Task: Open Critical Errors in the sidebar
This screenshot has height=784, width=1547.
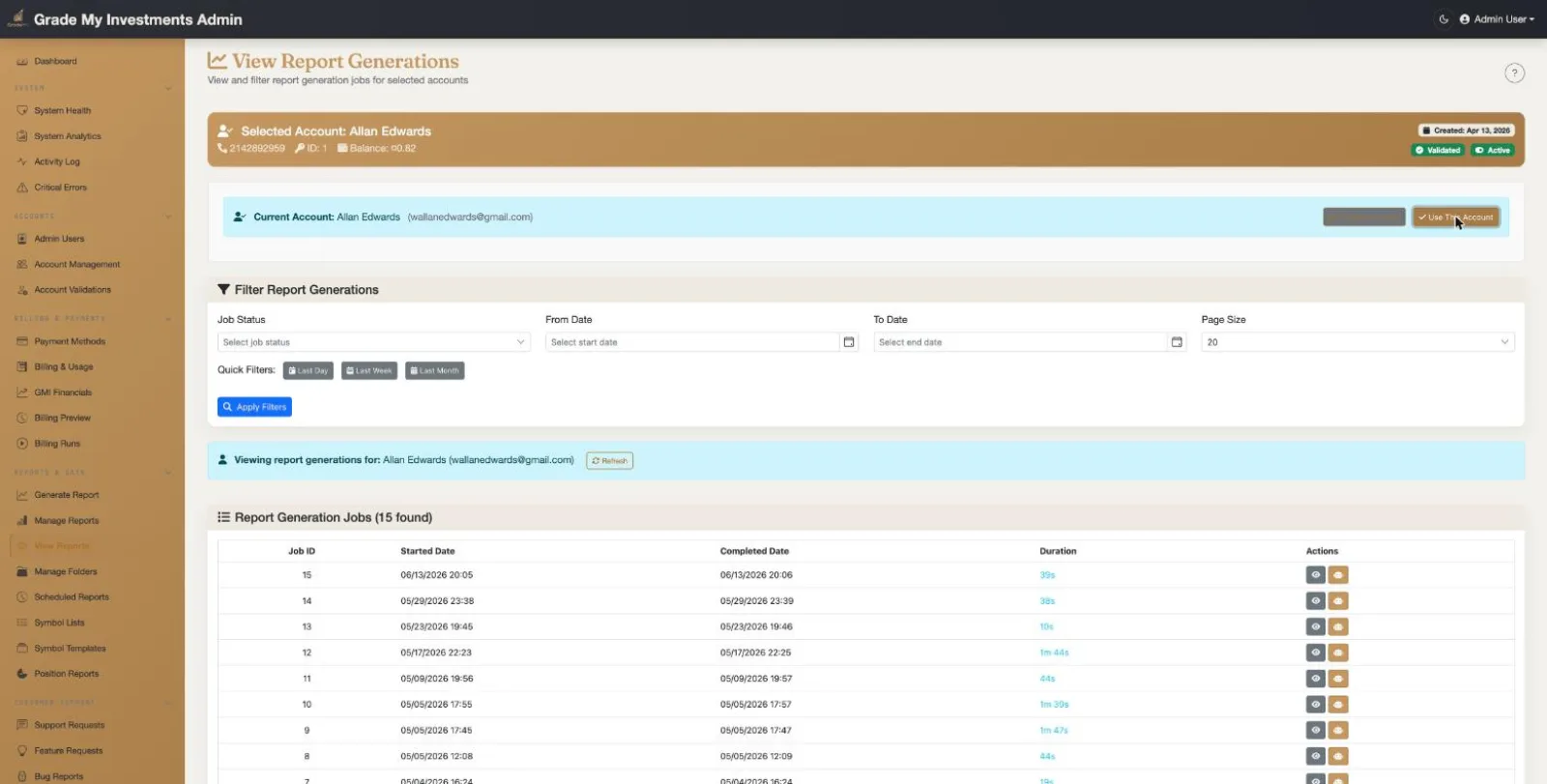Action: point(60,188)
